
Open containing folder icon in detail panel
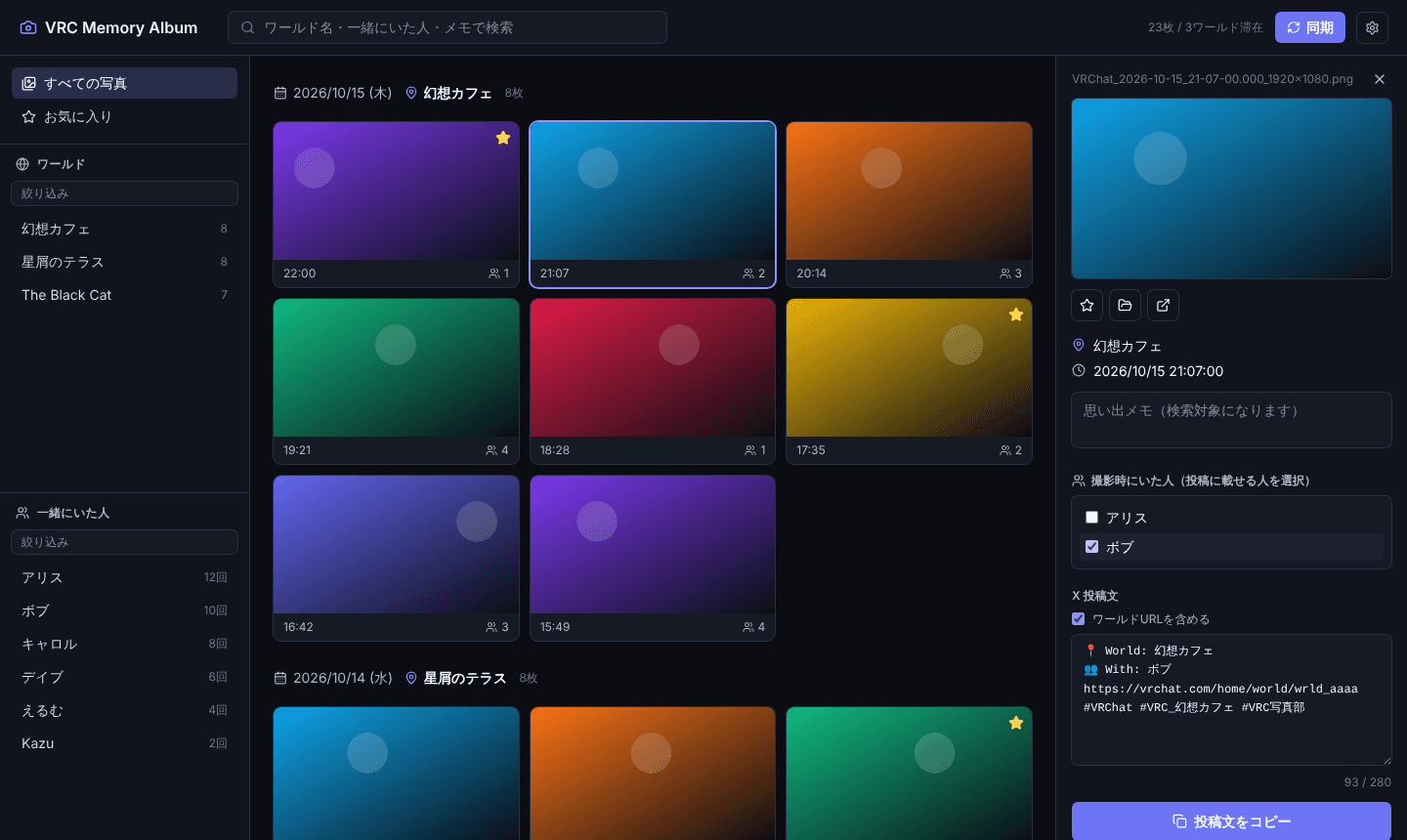point(1126,306)
